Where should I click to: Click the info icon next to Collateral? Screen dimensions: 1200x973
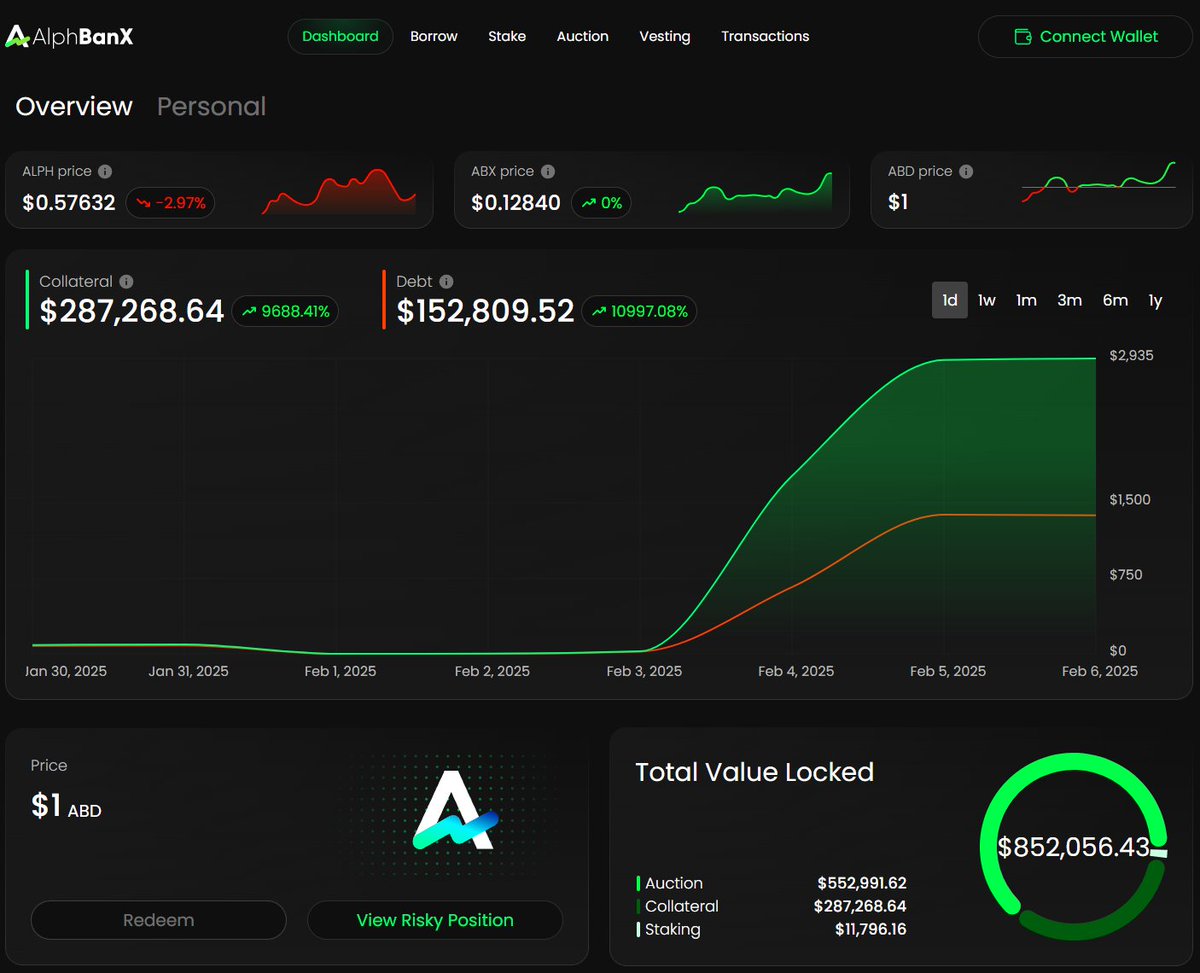(126, 282)
